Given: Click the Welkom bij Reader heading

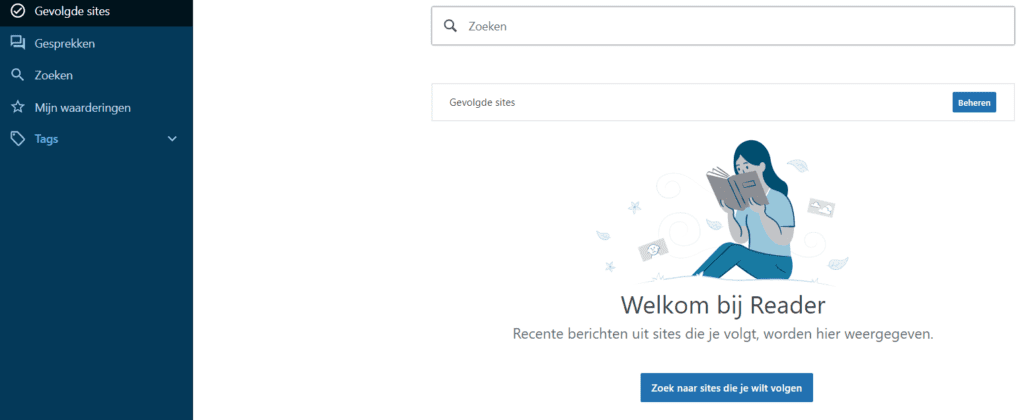Looking at the screenshot, I should [723, 305].
